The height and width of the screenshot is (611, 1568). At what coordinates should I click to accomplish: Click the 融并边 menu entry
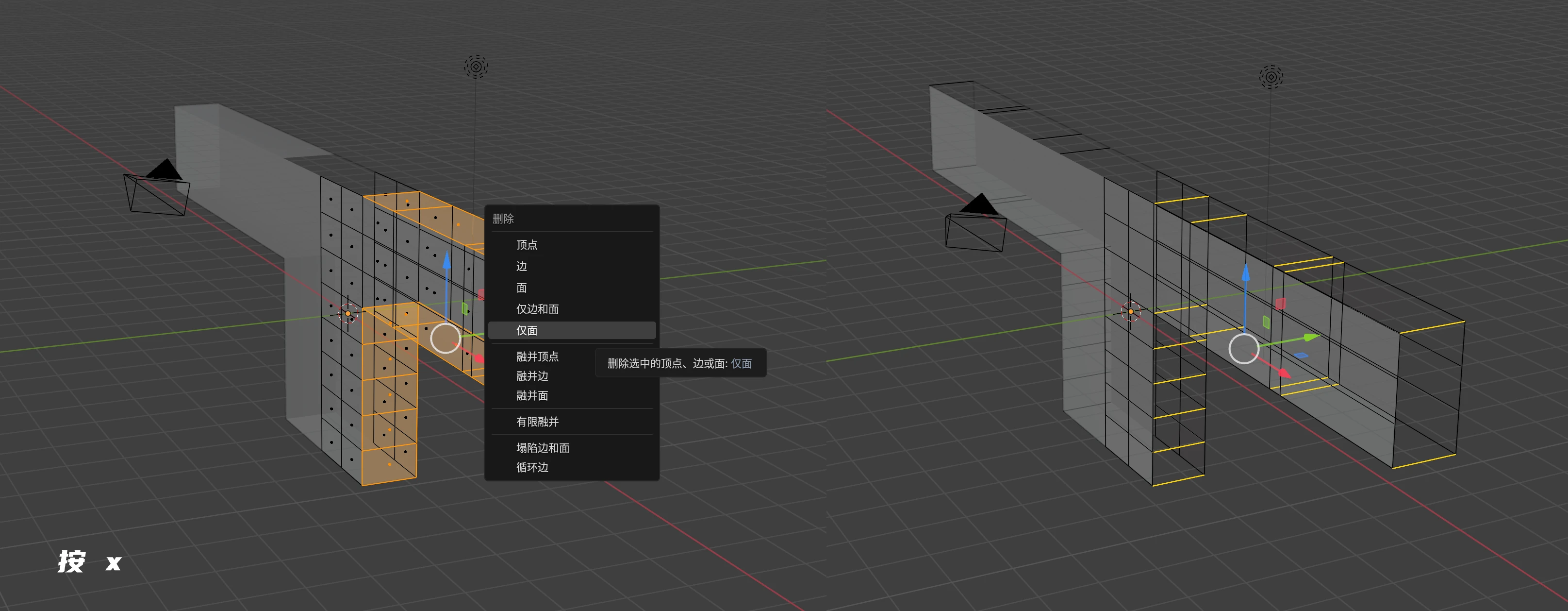532,376
